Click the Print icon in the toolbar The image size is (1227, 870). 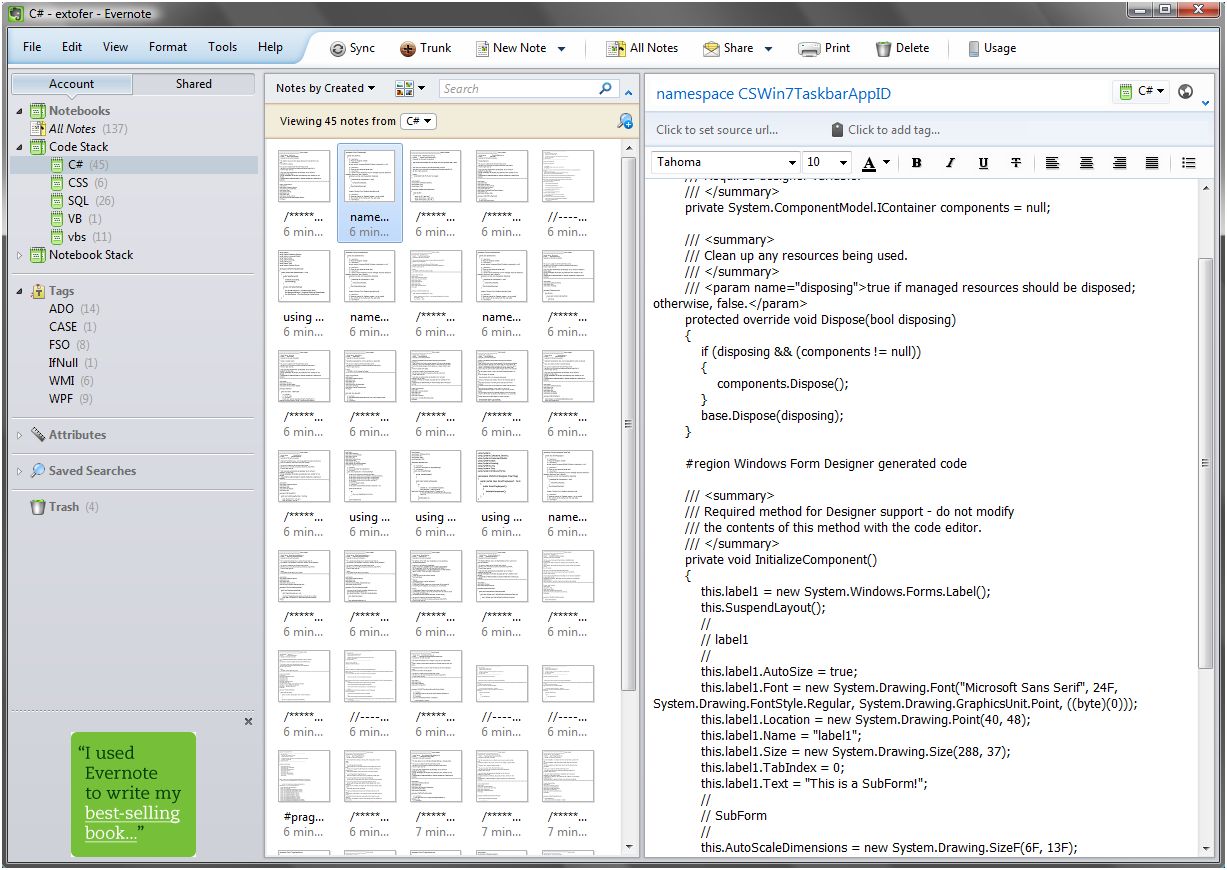click(x=823, y=47)
